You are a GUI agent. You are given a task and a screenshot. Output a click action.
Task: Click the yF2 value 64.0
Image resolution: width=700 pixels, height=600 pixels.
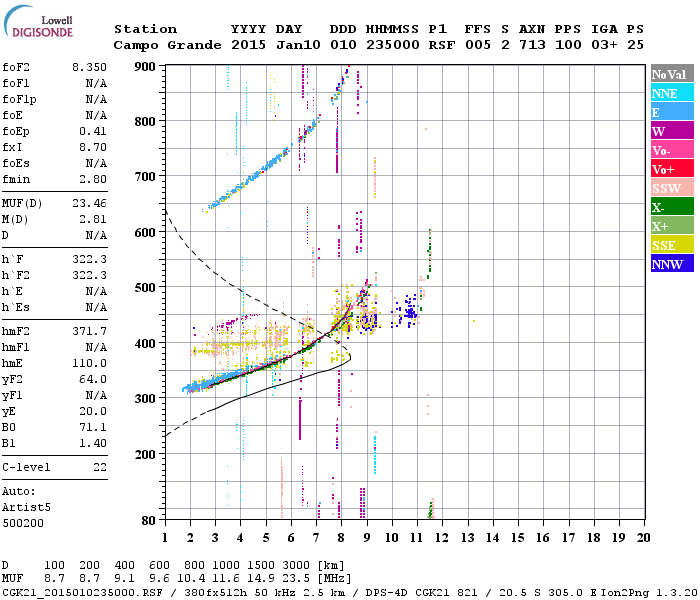(x=93, y=379)
